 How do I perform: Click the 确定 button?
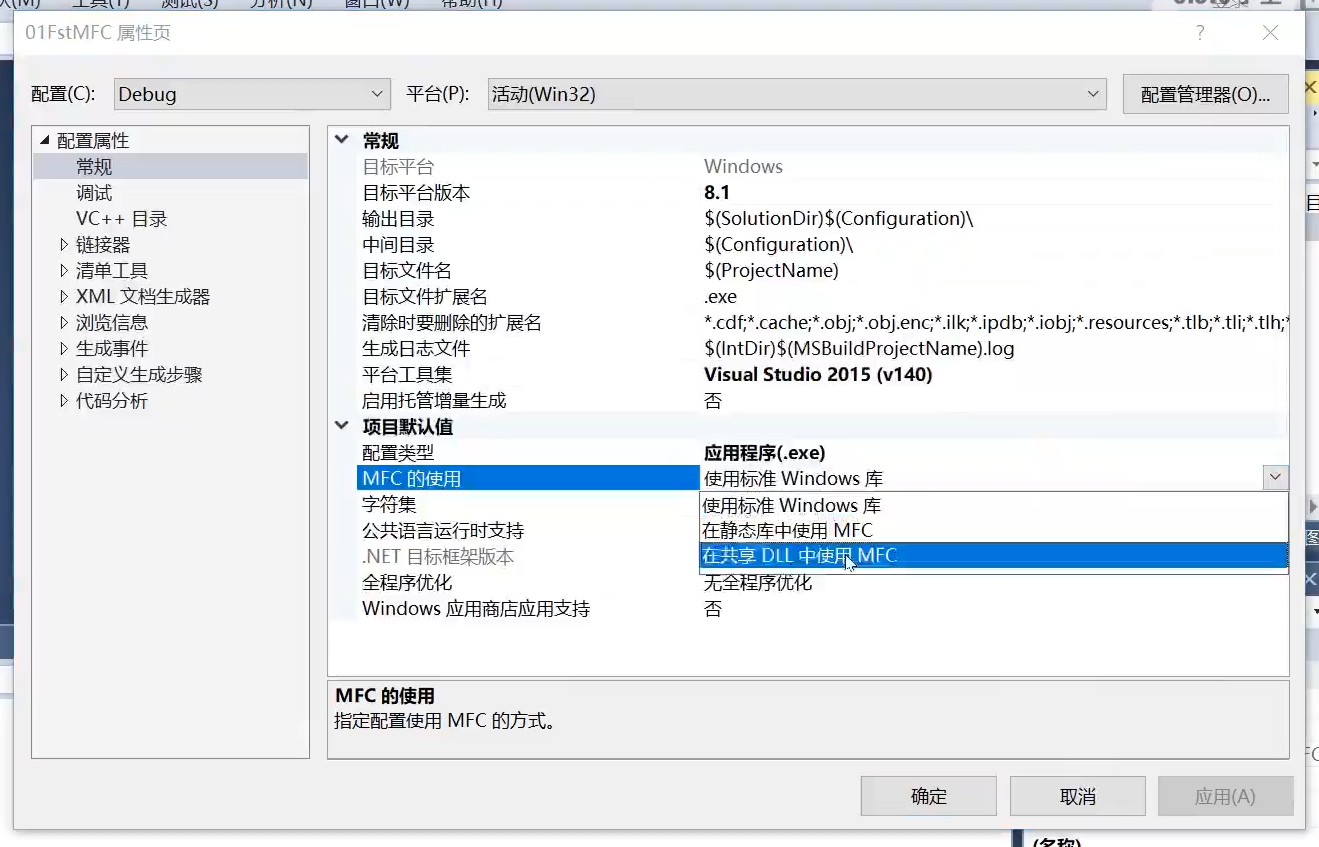[x=928, y=796]
